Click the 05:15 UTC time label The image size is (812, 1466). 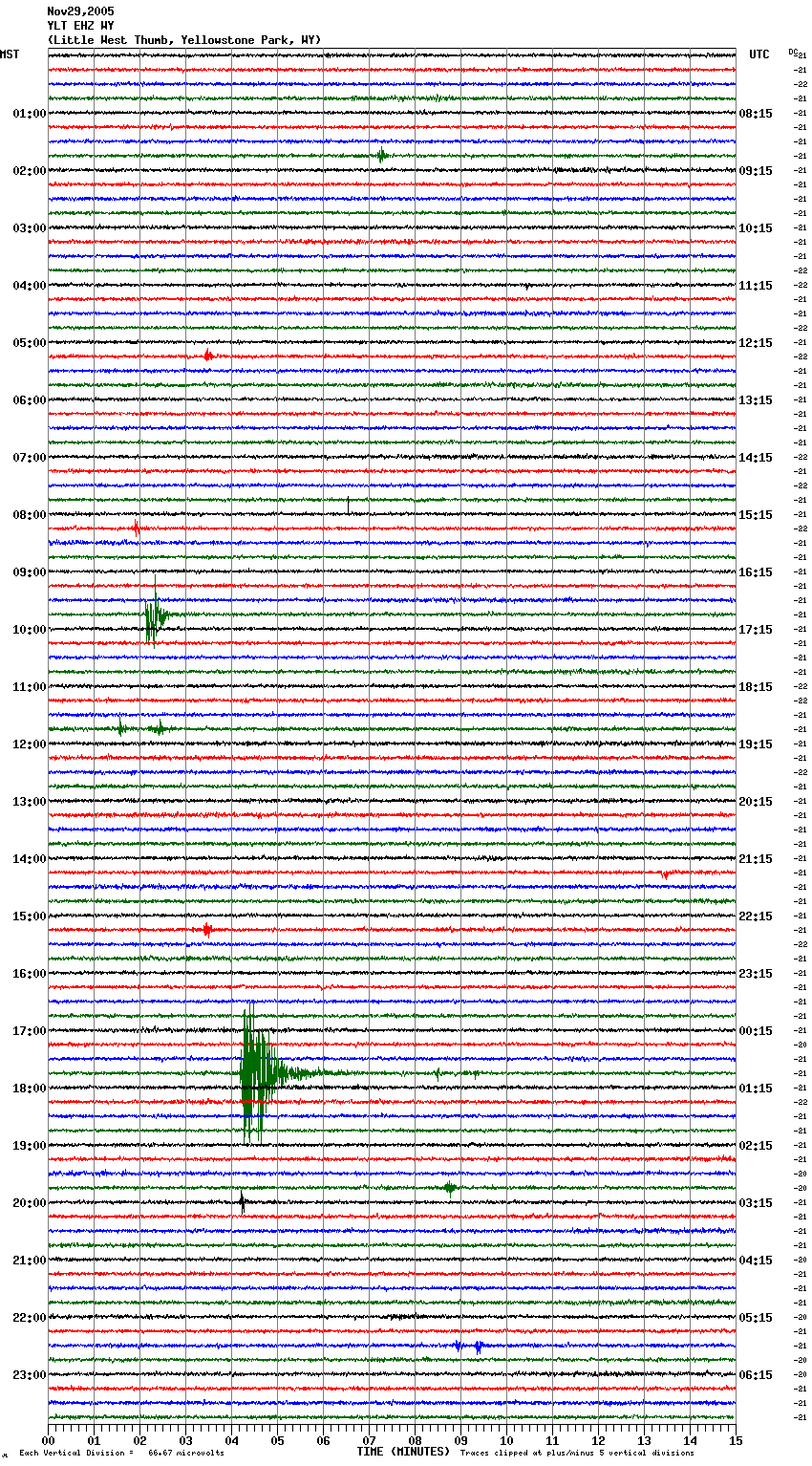(x=756, y=1318)
